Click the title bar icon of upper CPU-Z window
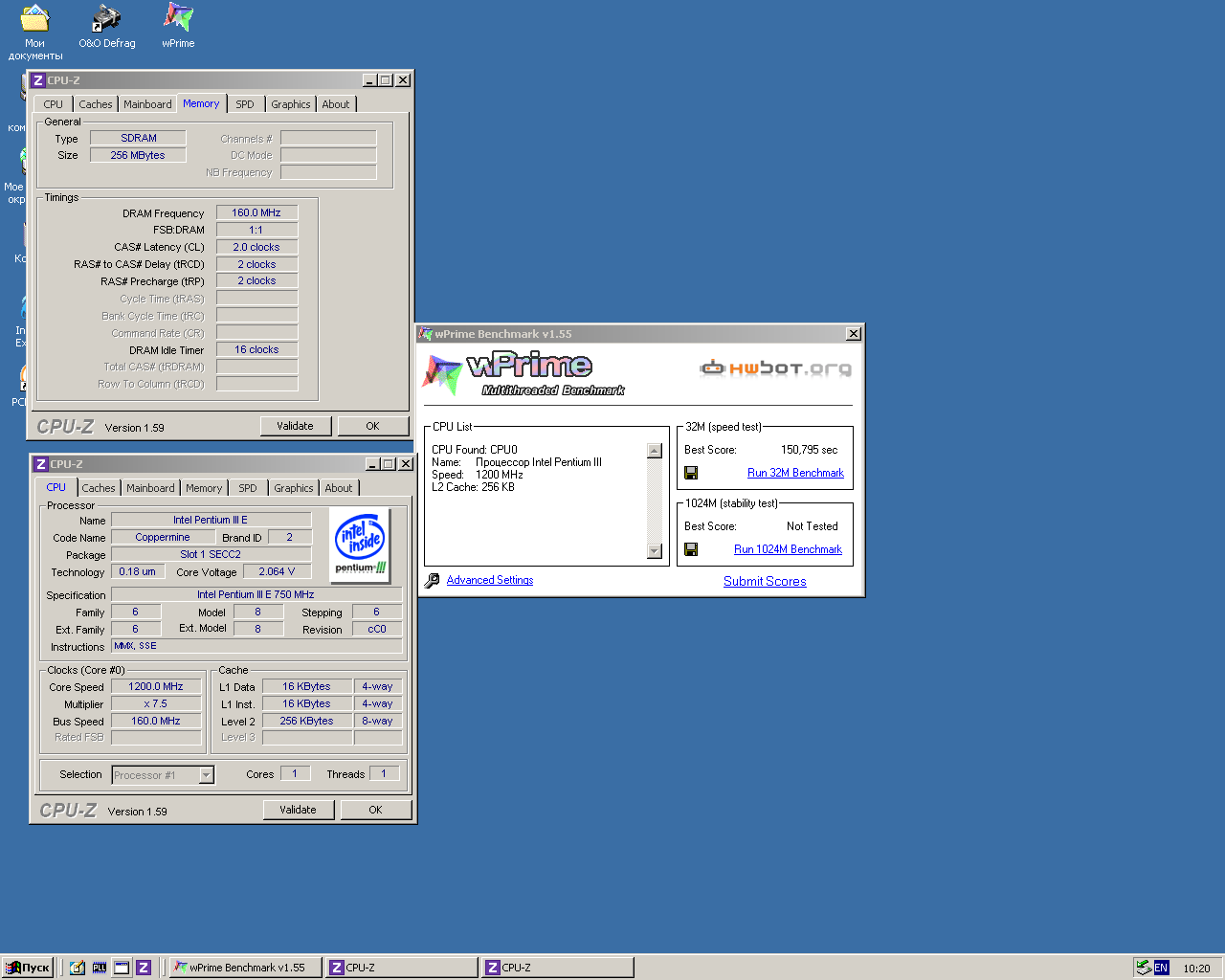Viewport: 1225px width, 980px height. [38, 80]
